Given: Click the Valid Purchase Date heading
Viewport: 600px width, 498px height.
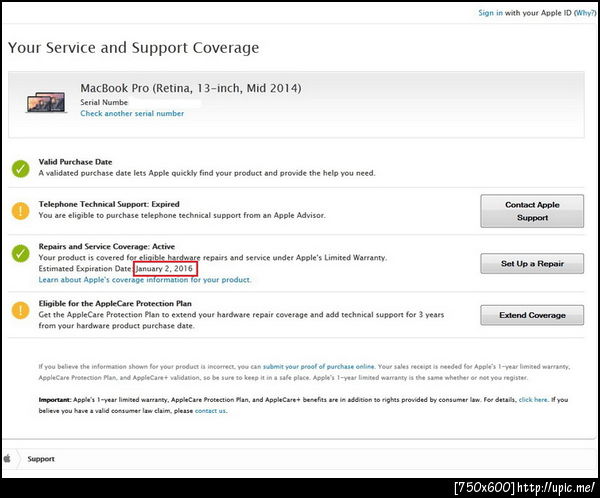Looking at the screenshot, I should [75, 162].
